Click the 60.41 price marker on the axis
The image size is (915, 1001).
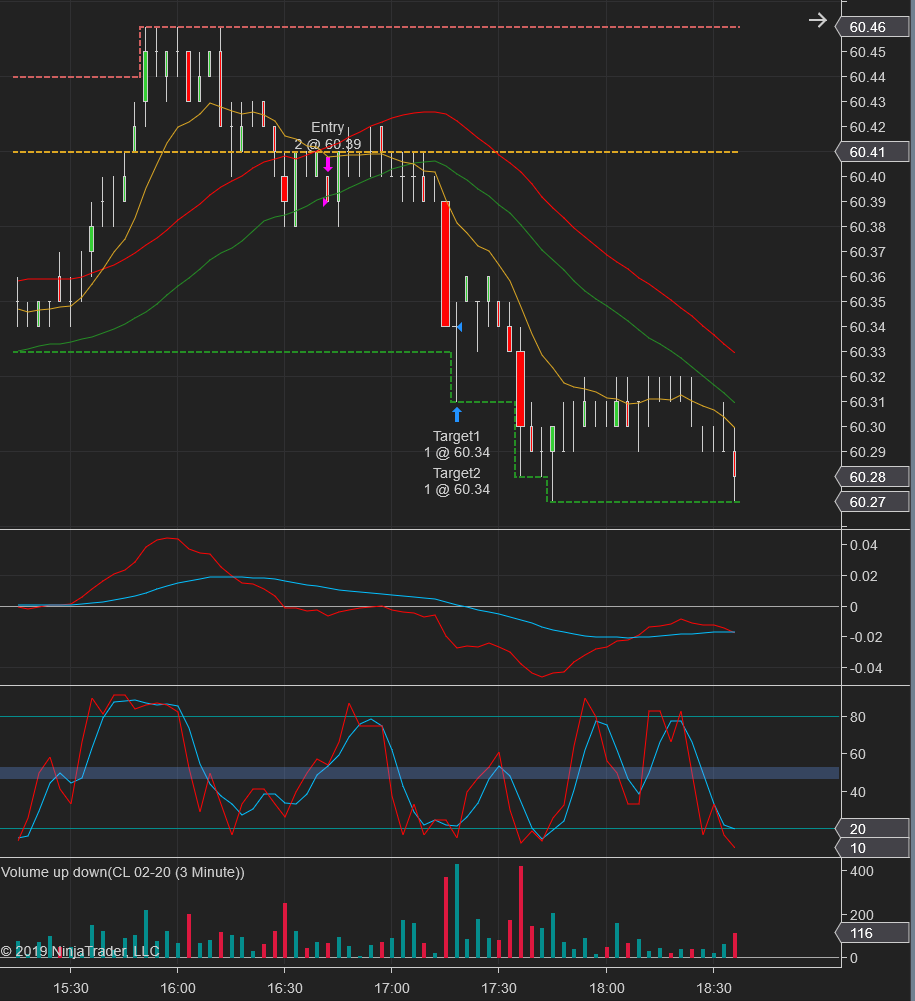click(x=872, y=152)
